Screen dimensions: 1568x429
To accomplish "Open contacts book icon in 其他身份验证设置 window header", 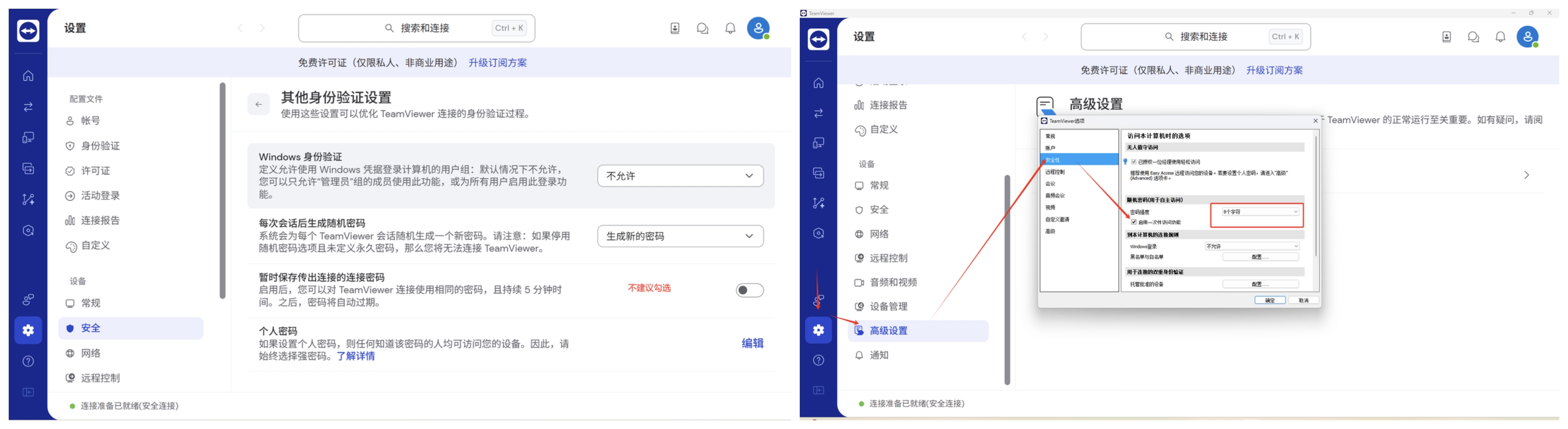I will tap(675, 29).
